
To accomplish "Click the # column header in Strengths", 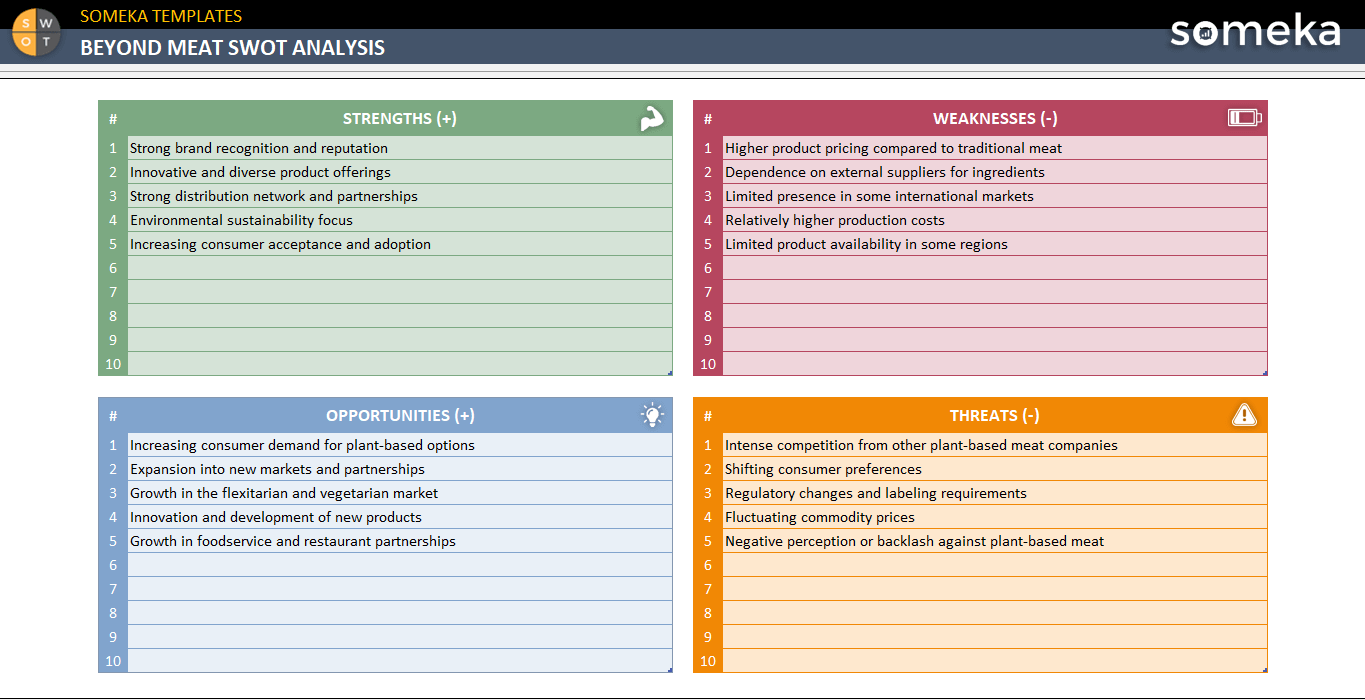I will 113,118.
